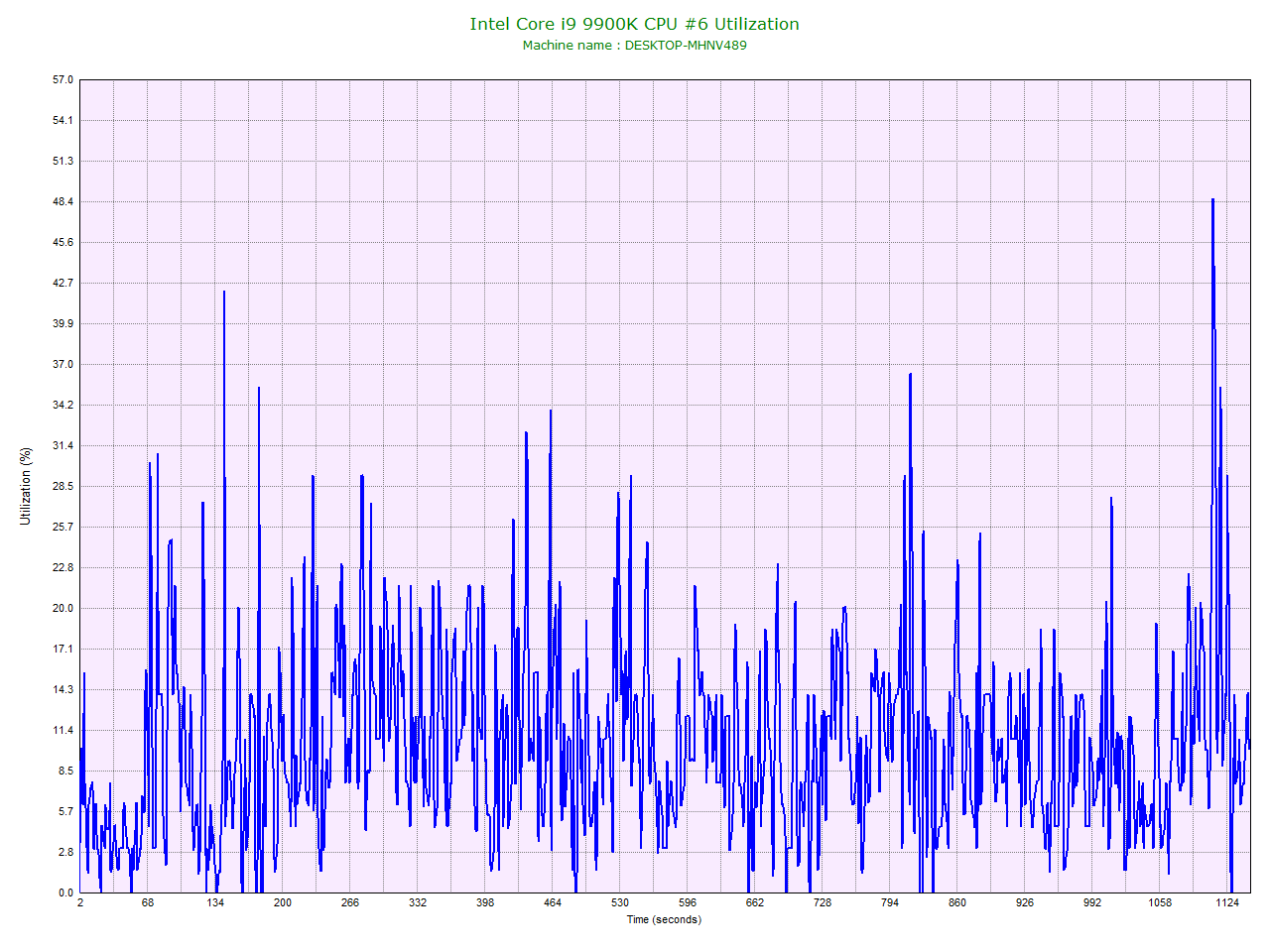Pick the 51.3 utilization tick label

pos(63,161)
